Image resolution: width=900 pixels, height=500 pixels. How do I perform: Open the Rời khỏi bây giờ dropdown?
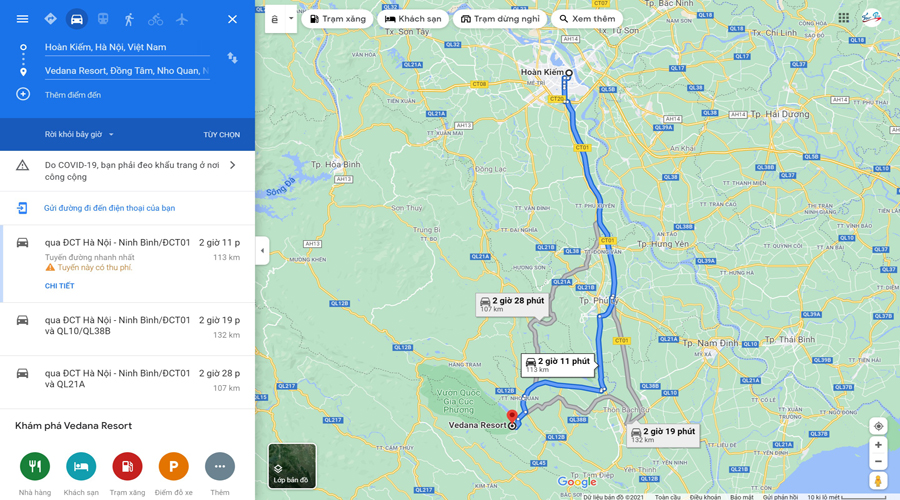pyautogui.click(x=79, y=134)
